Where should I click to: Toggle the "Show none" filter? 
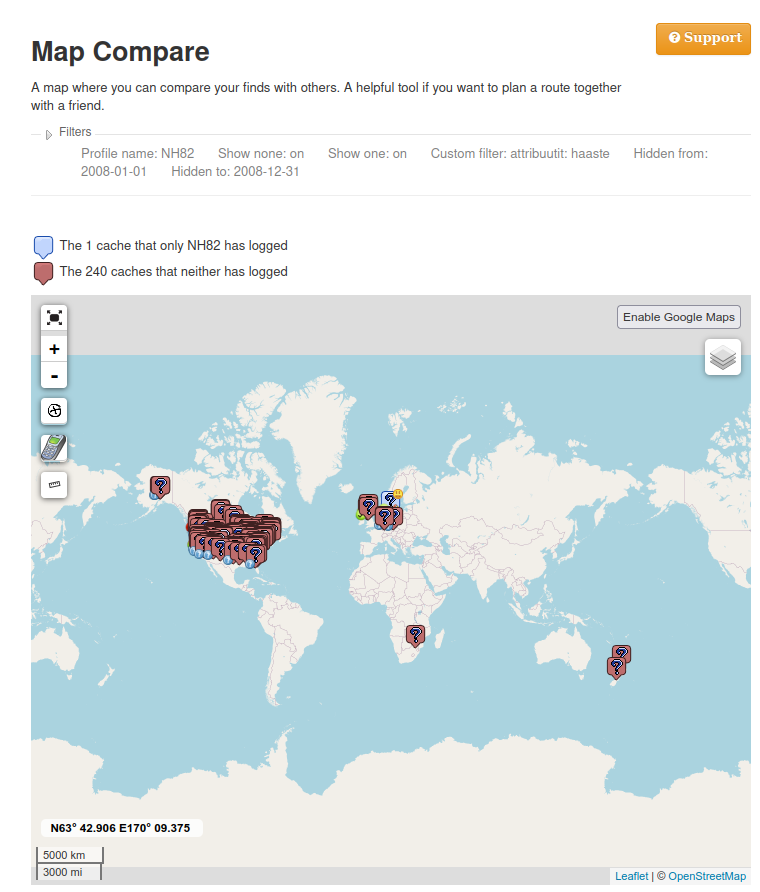click(261, 153)
